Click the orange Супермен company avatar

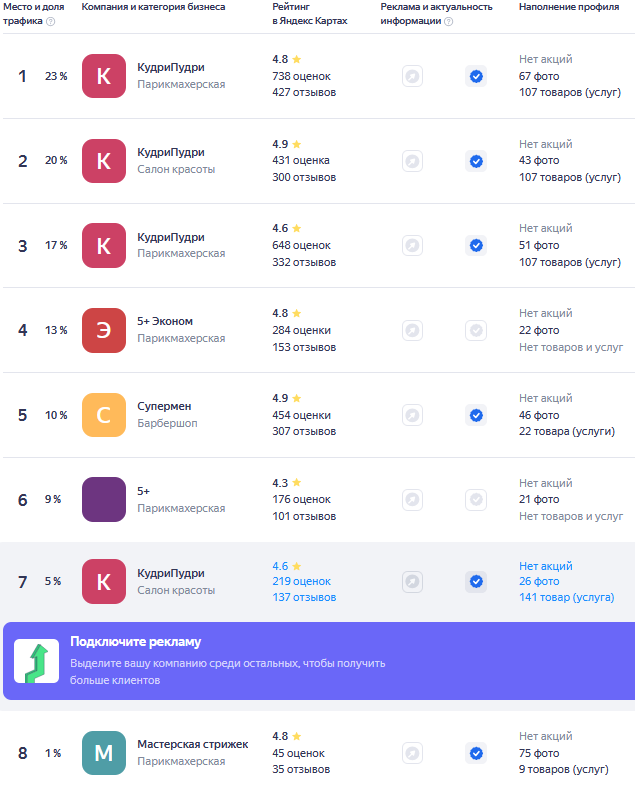pos(104,415)
